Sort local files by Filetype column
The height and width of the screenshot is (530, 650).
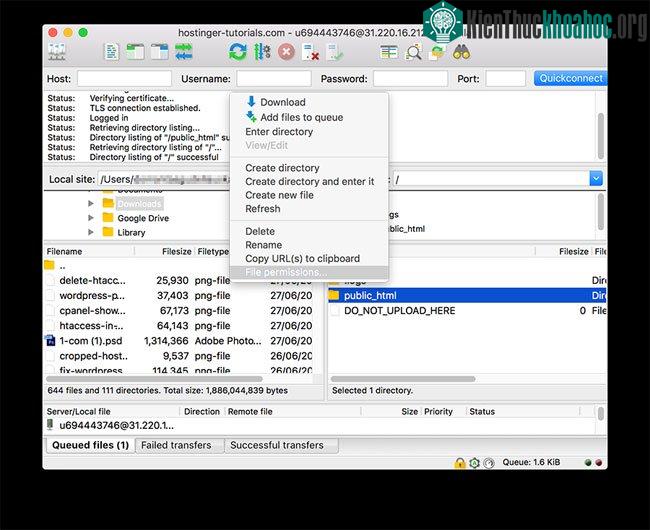coord(213,252)
